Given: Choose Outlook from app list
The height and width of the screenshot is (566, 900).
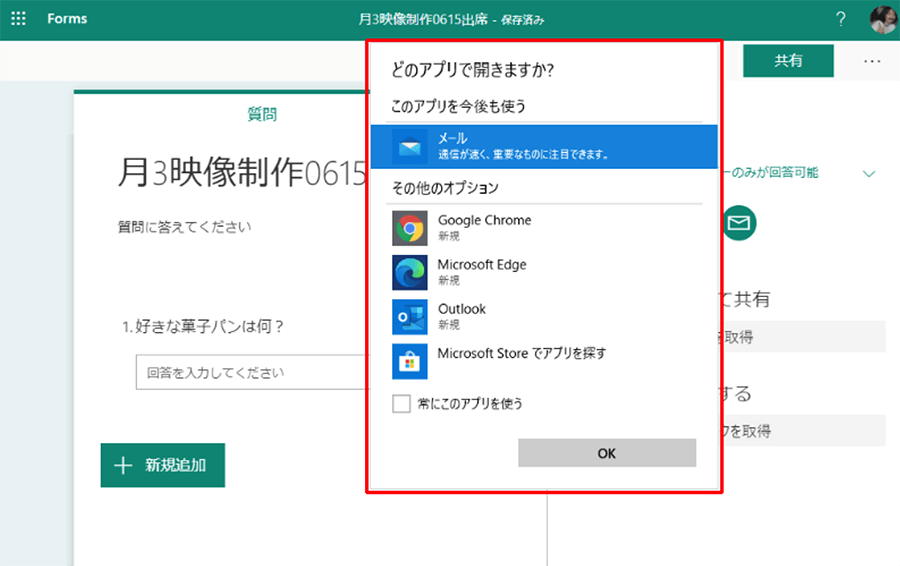Looking at the screenshot, I should click(x=544, y=316).
